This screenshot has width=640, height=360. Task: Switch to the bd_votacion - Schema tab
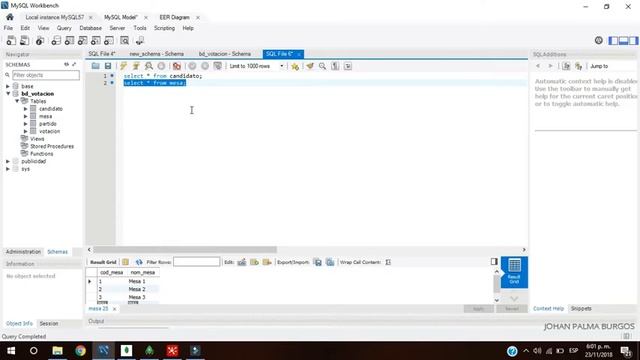point(224,54)
